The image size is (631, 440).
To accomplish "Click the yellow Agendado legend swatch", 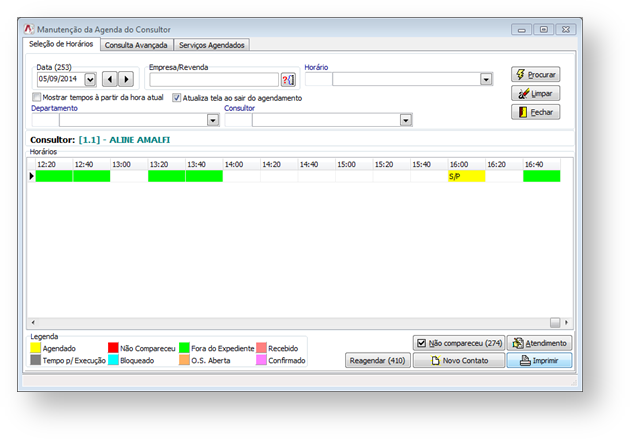I will 35,348.
